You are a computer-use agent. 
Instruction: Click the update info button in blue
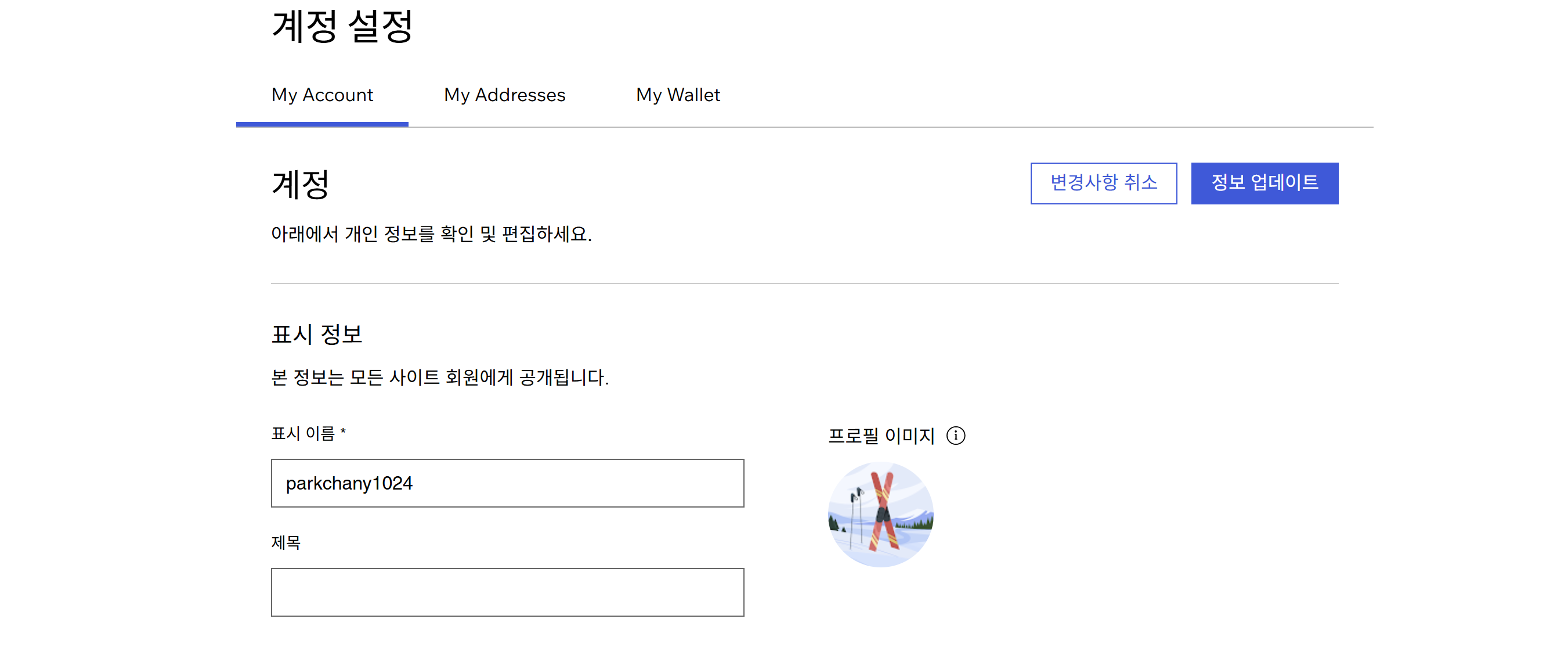tap(1265, 184)
